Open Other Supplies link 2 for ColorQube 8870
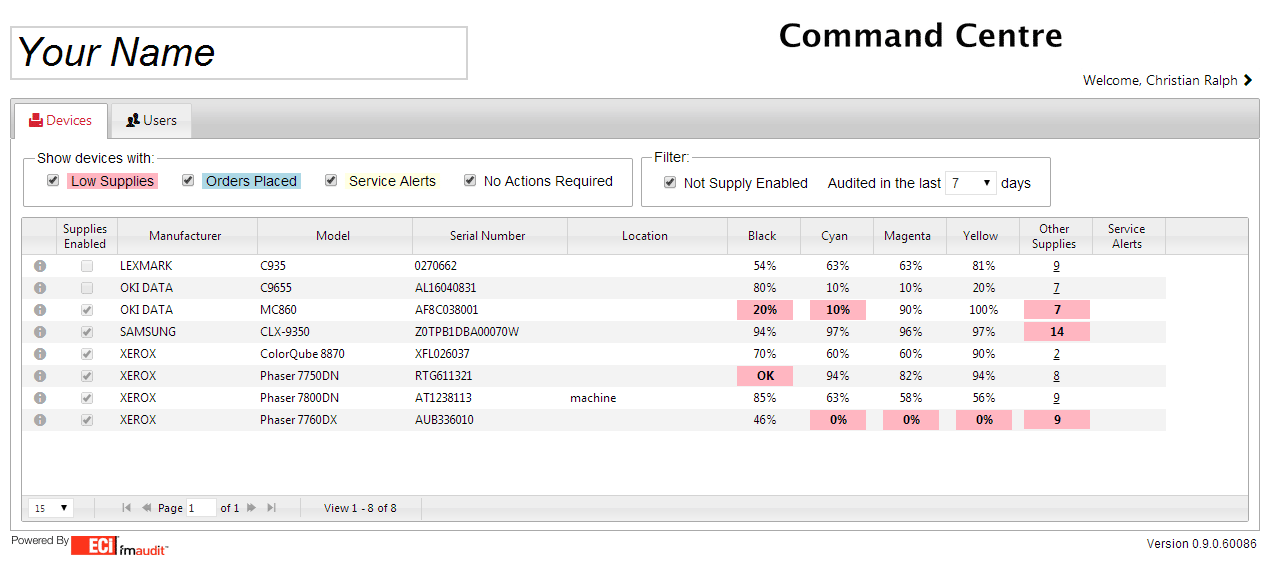Viewport: 1275px width, 567px height. [x=1056, y=354]
